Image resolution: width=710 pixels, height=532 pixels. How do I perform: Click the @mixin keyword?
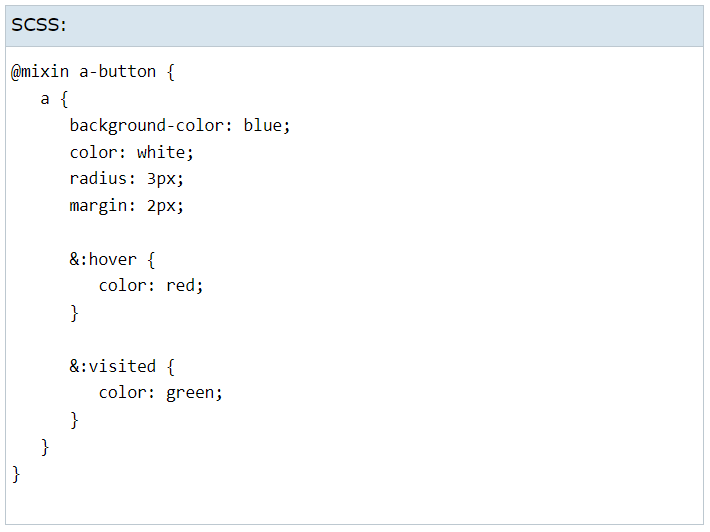click(x=40, y=72)
